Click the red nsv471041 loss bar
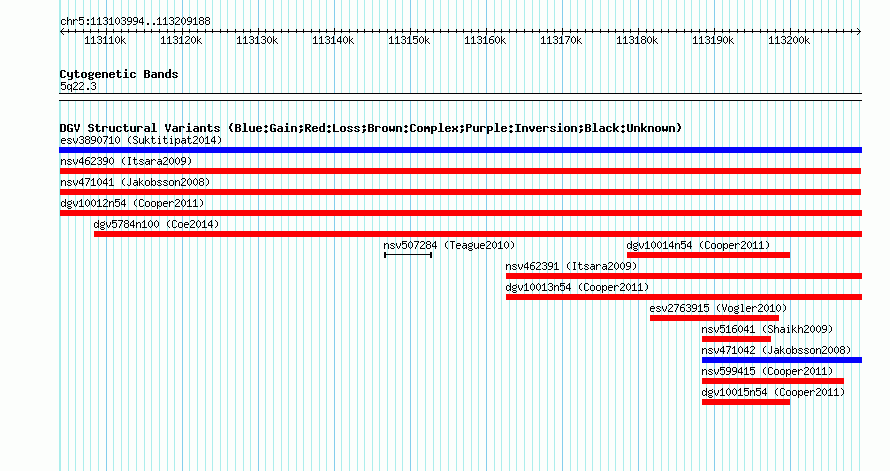The height and width of the screenshot is (471, 890). (460, 192)
